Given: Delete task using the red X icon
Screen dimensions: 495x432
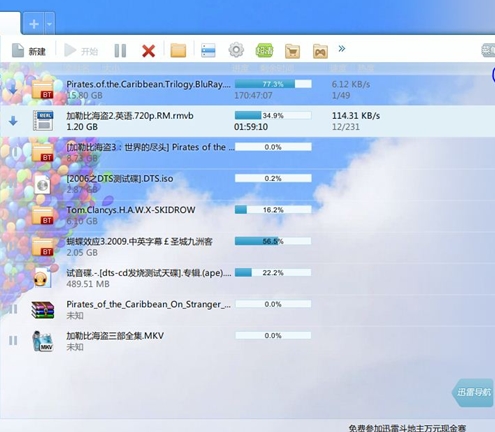Looking at the screenshot, I should (x=148, y=51).
